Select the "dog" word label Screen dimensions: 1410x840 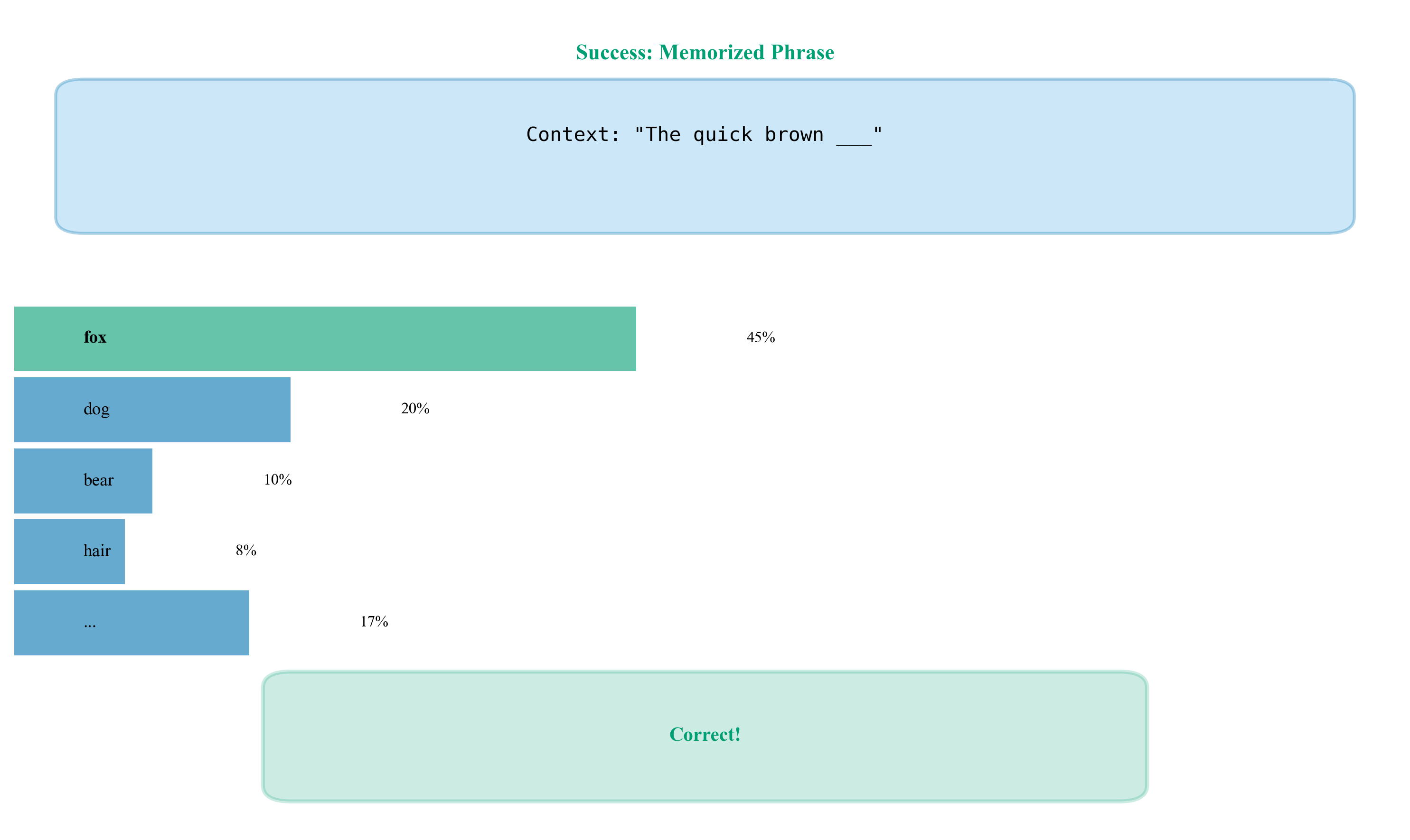tap(96, 409)
